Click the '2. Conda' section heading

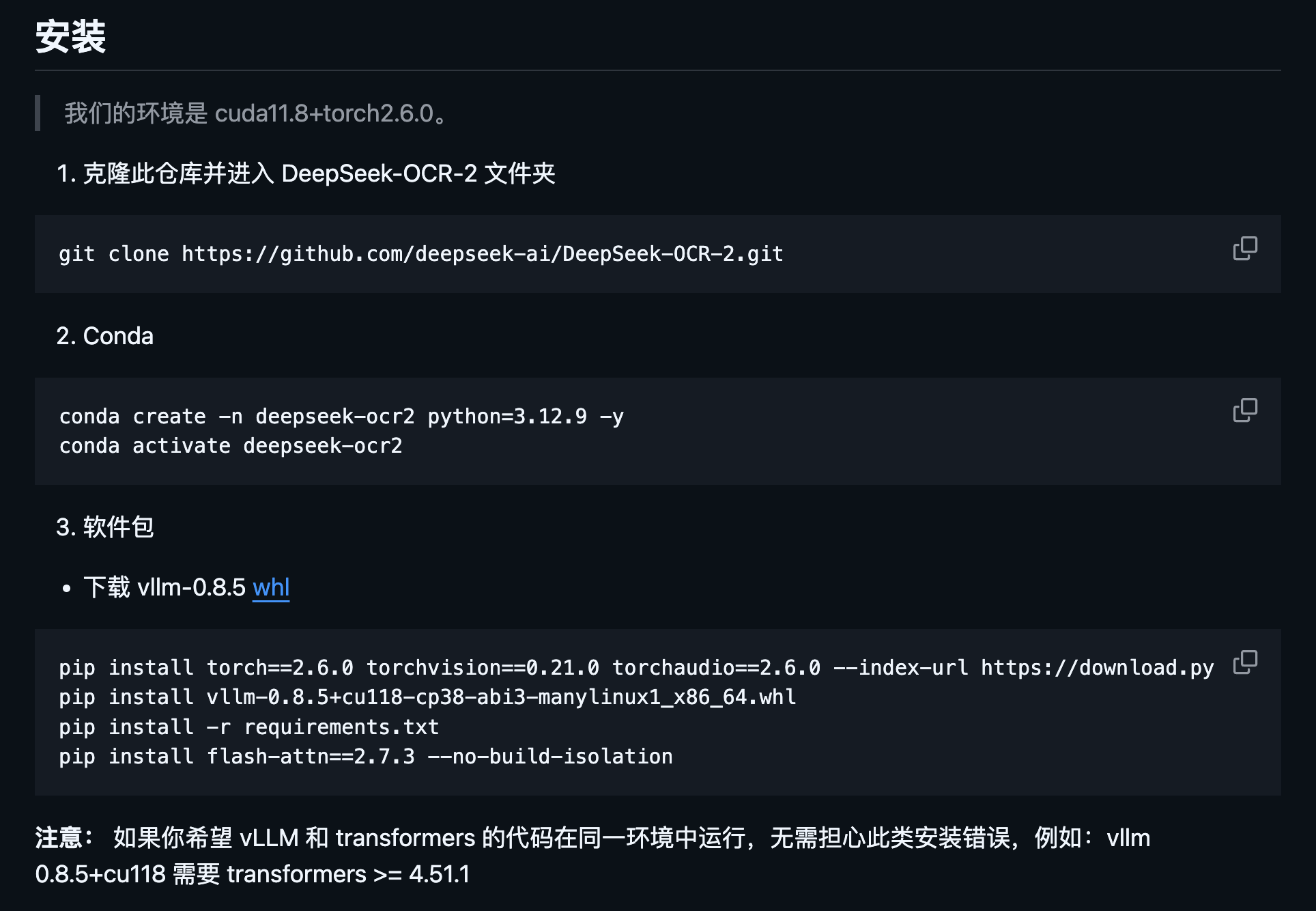(x=105, y=336)
